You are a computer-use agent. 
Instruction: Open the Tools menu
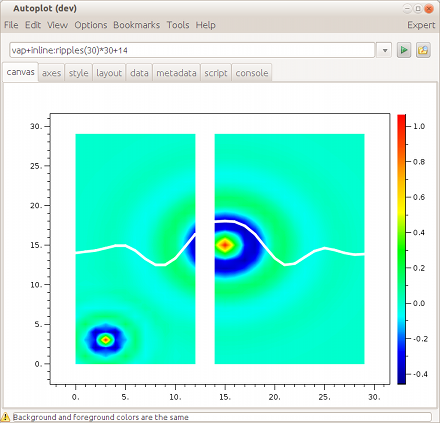(x=178, y=25)
